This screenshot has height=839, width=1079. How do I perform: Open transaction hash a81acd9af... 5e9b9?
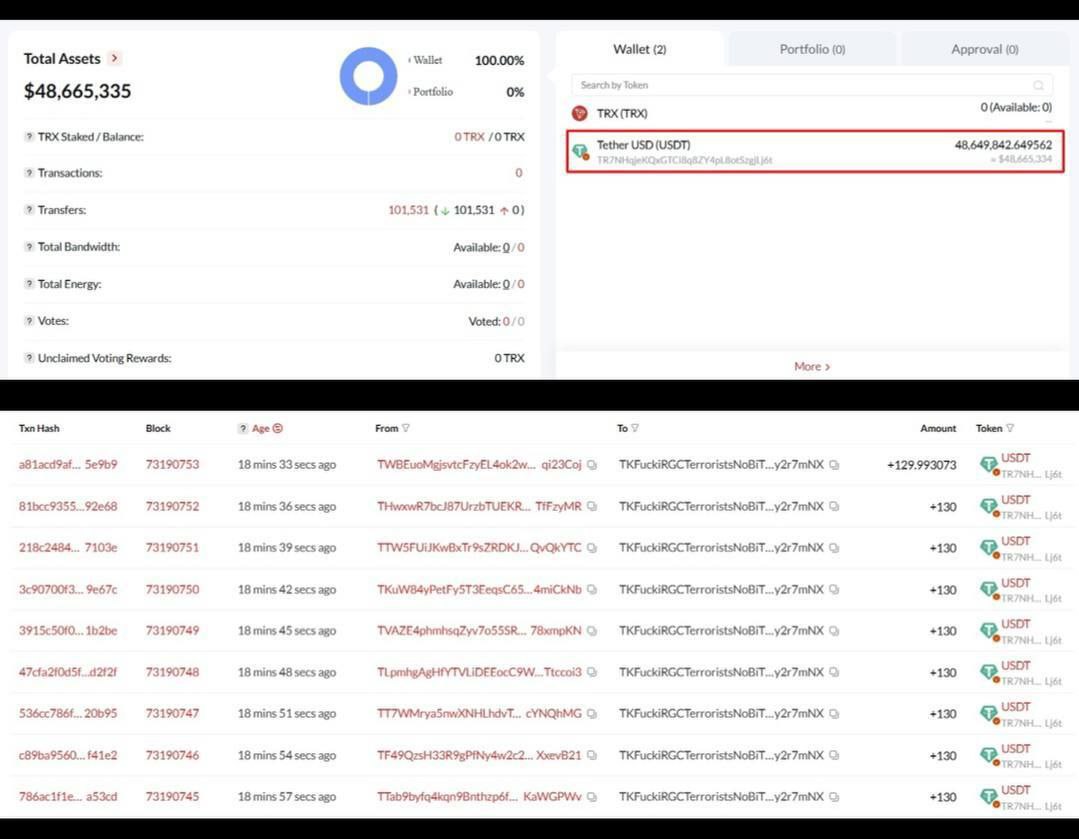[x=68, y=465]
